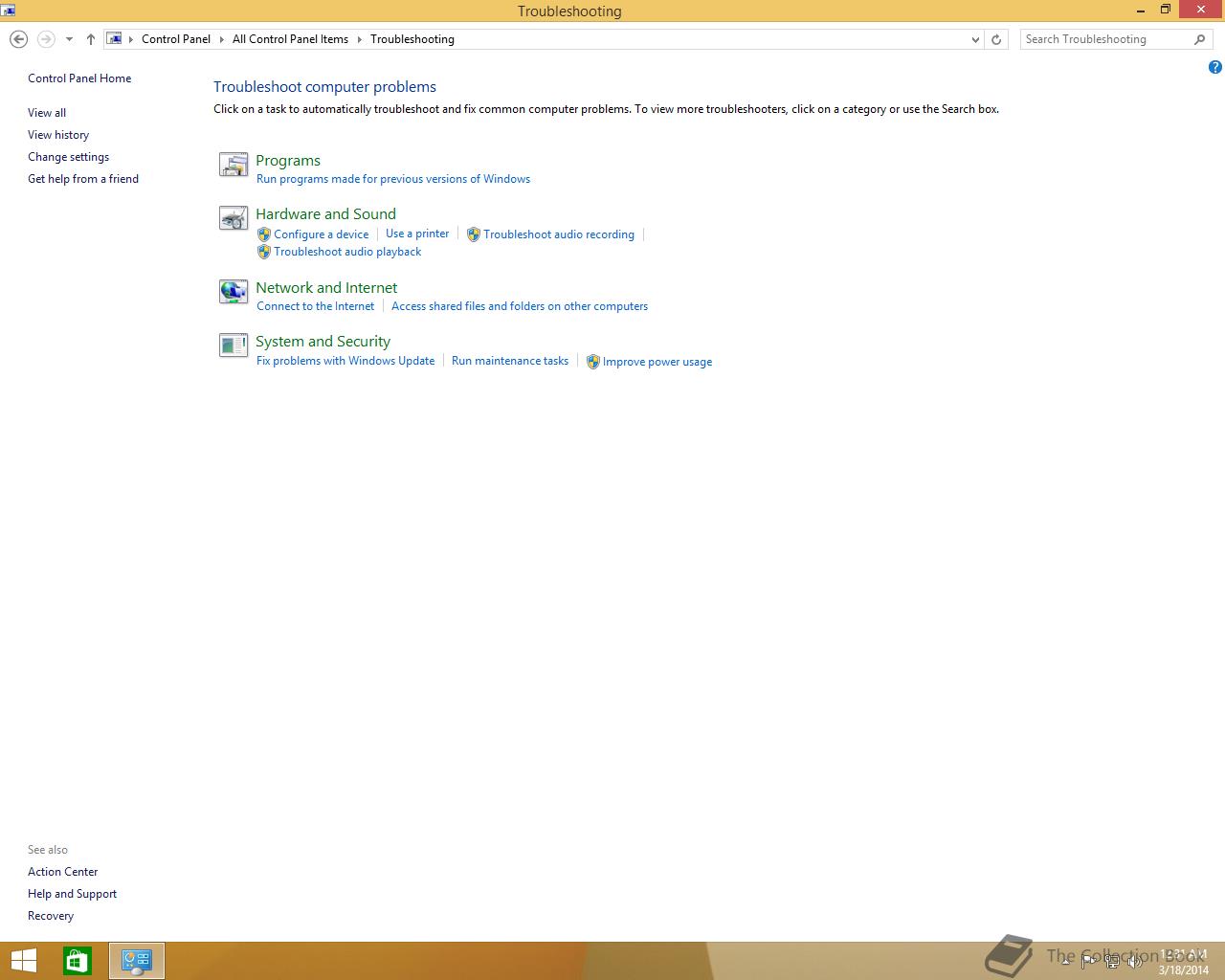The image size is (1225, 980).
Task: Open Control Panel Home
Action: point(79,78)
